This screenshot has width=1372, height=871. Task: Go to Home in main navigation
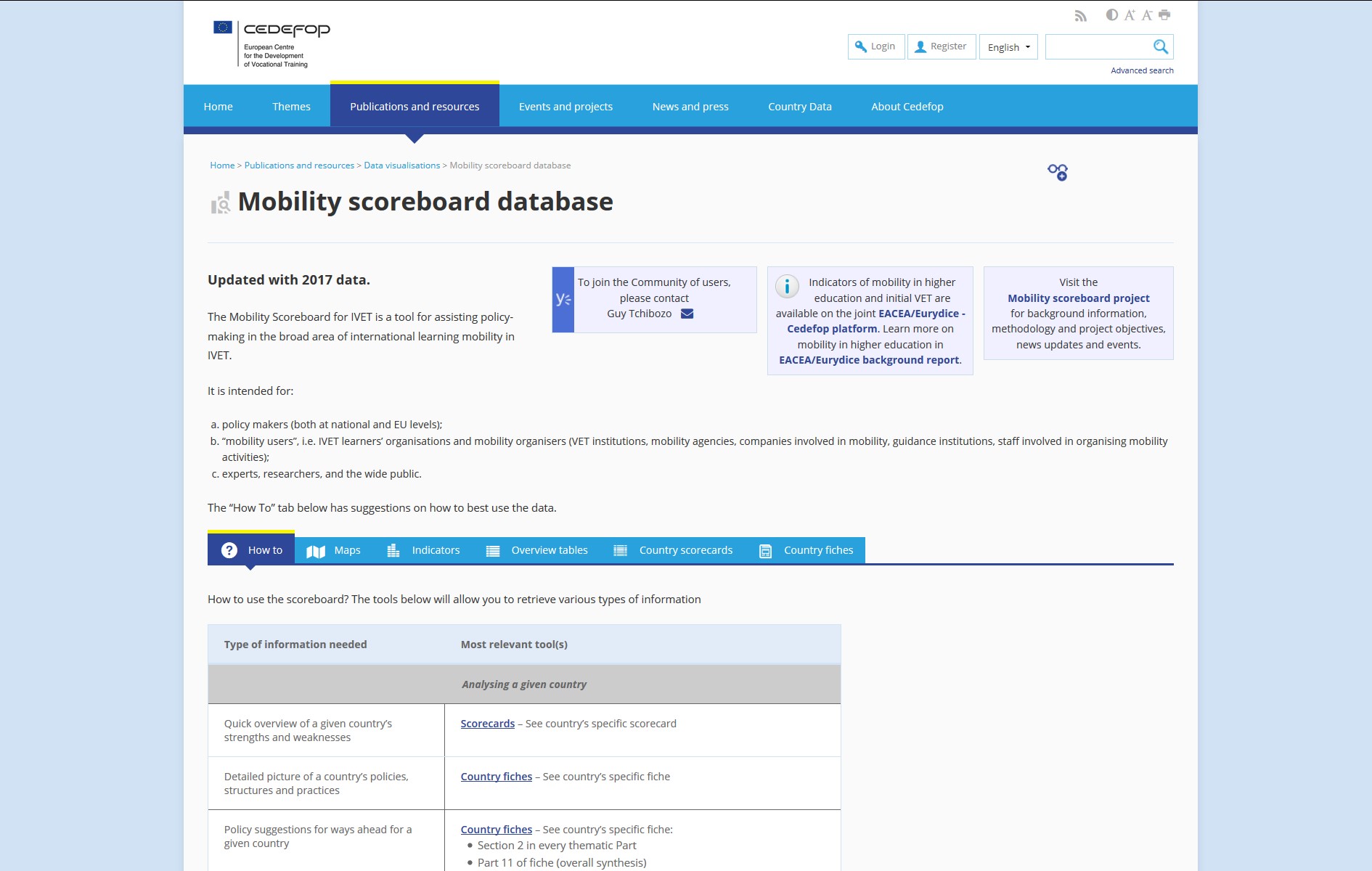click(x=218, y=106)
